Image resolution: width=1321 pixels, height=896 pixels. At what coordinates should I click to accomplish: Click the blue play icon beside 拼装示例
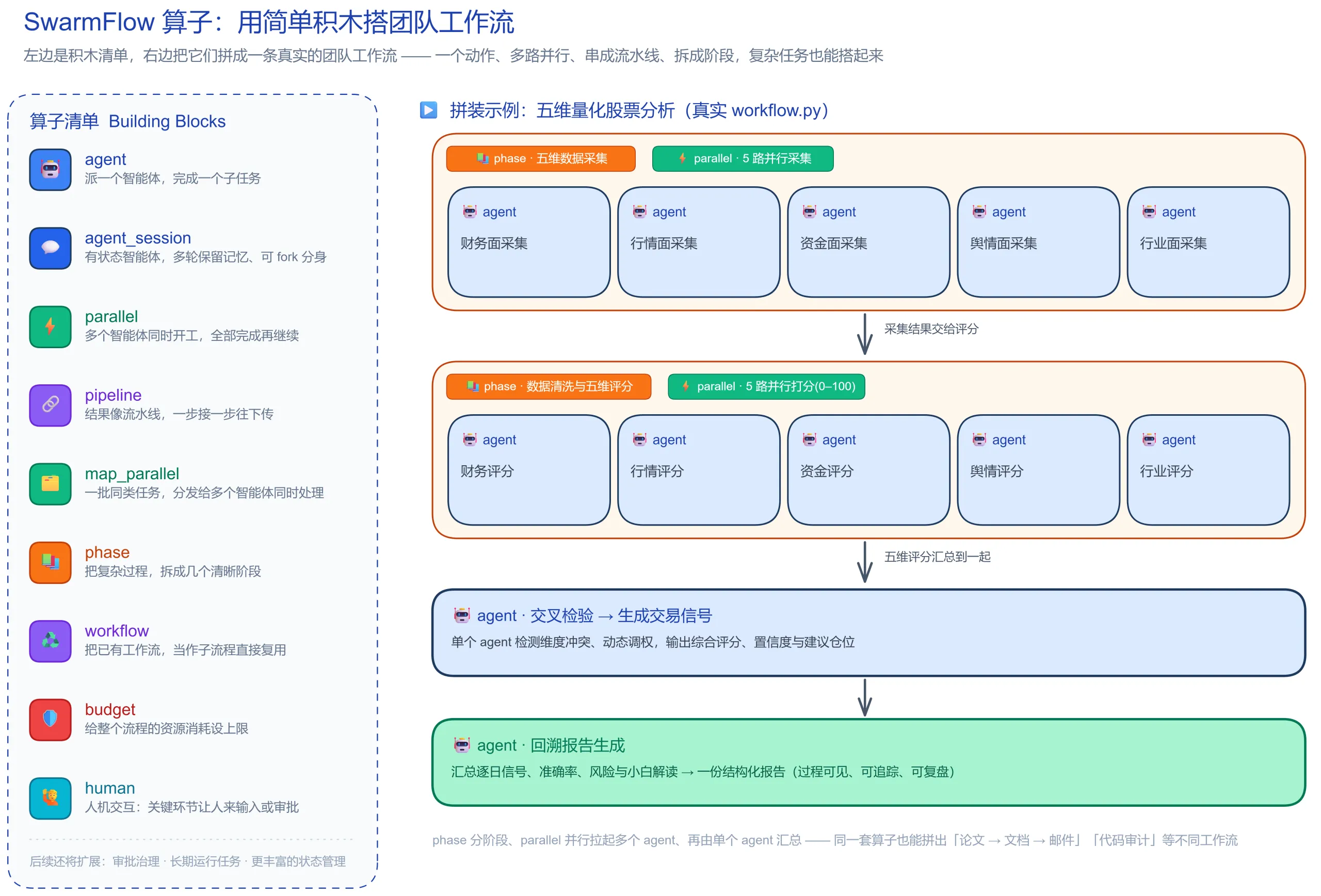[x=428, y=110]
